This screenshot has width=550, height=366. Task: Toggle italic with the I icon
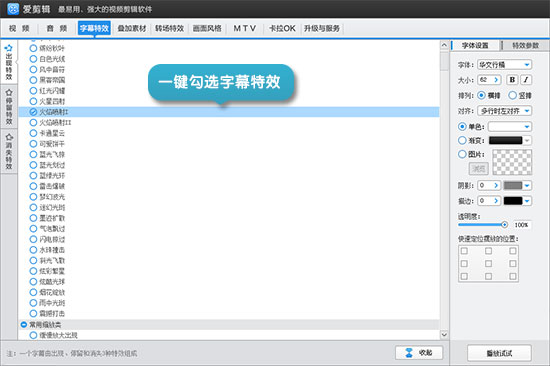pos(526,80)
